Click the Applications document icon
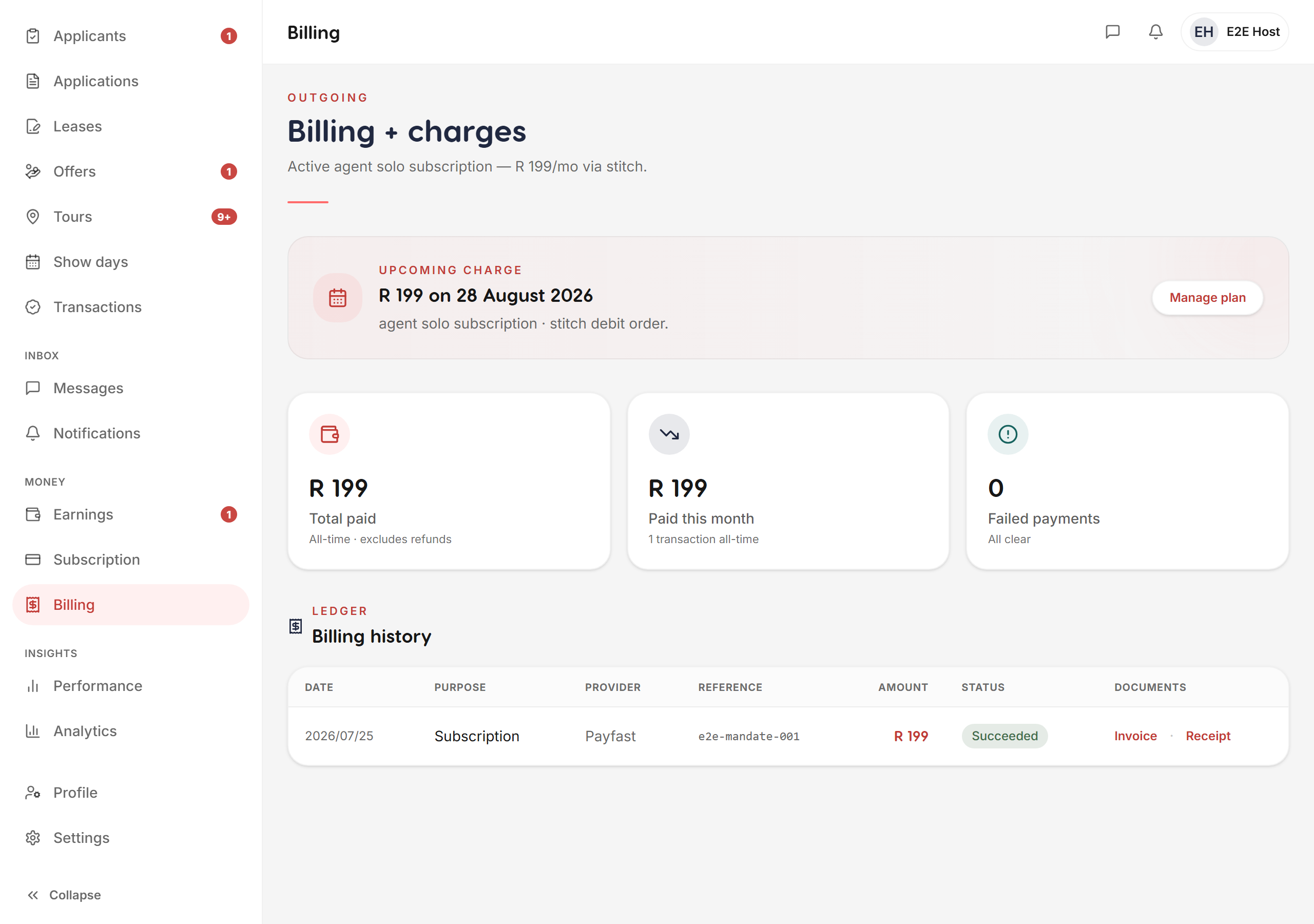 point(33,81)
